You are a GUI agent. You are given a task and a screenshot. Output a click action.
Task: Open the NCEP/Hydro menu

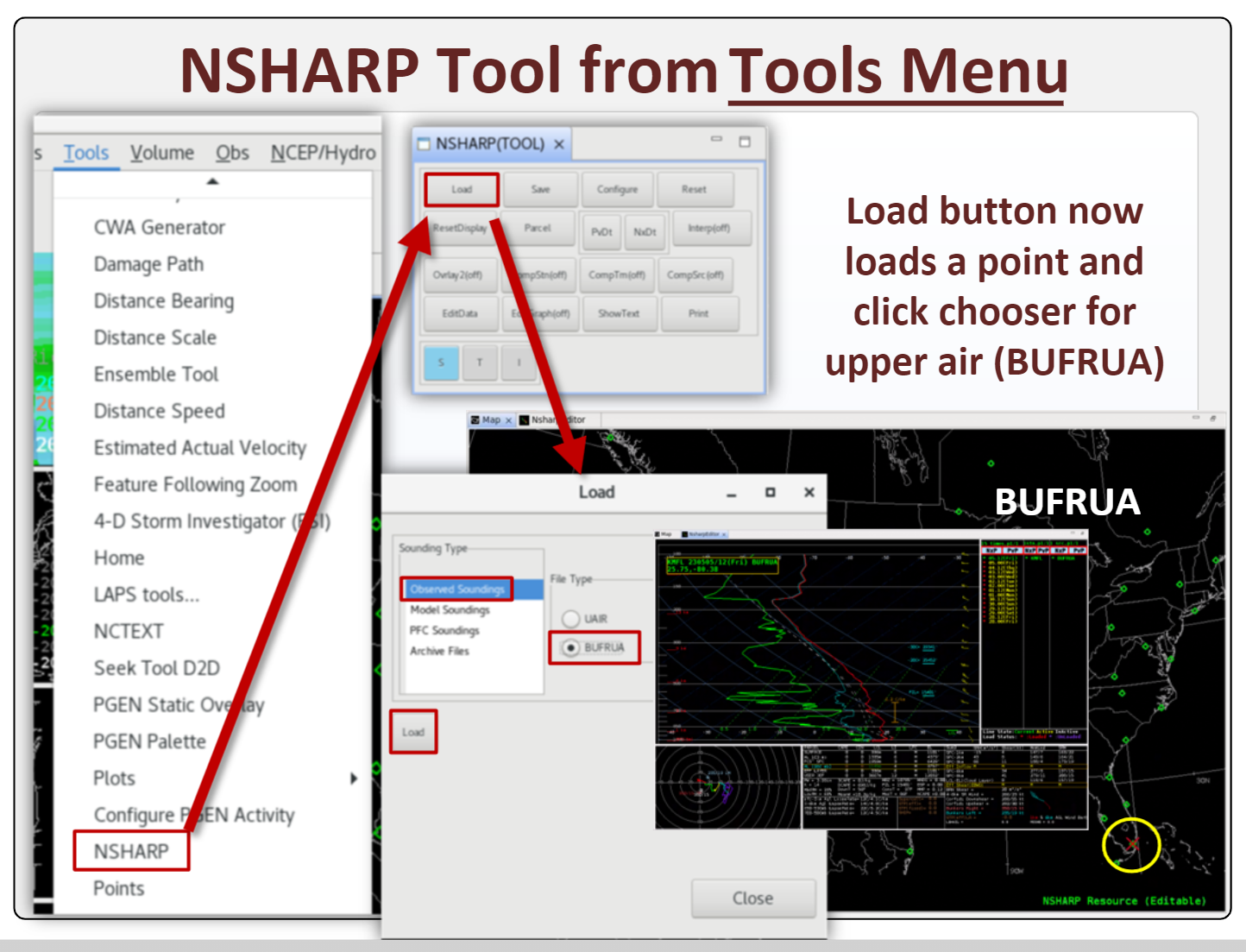(323, 153)
